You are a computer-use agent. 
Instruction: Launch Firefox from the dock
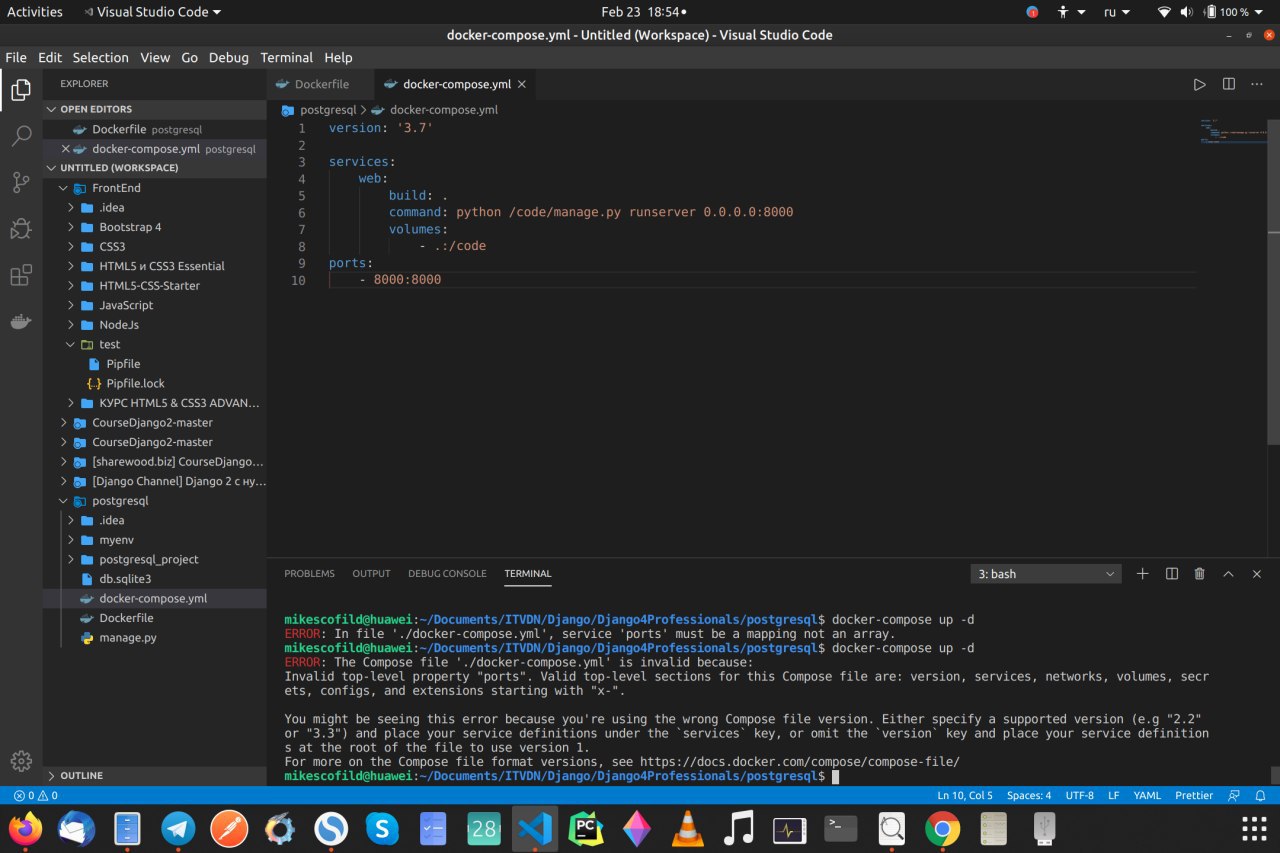(x=26, y=828)
